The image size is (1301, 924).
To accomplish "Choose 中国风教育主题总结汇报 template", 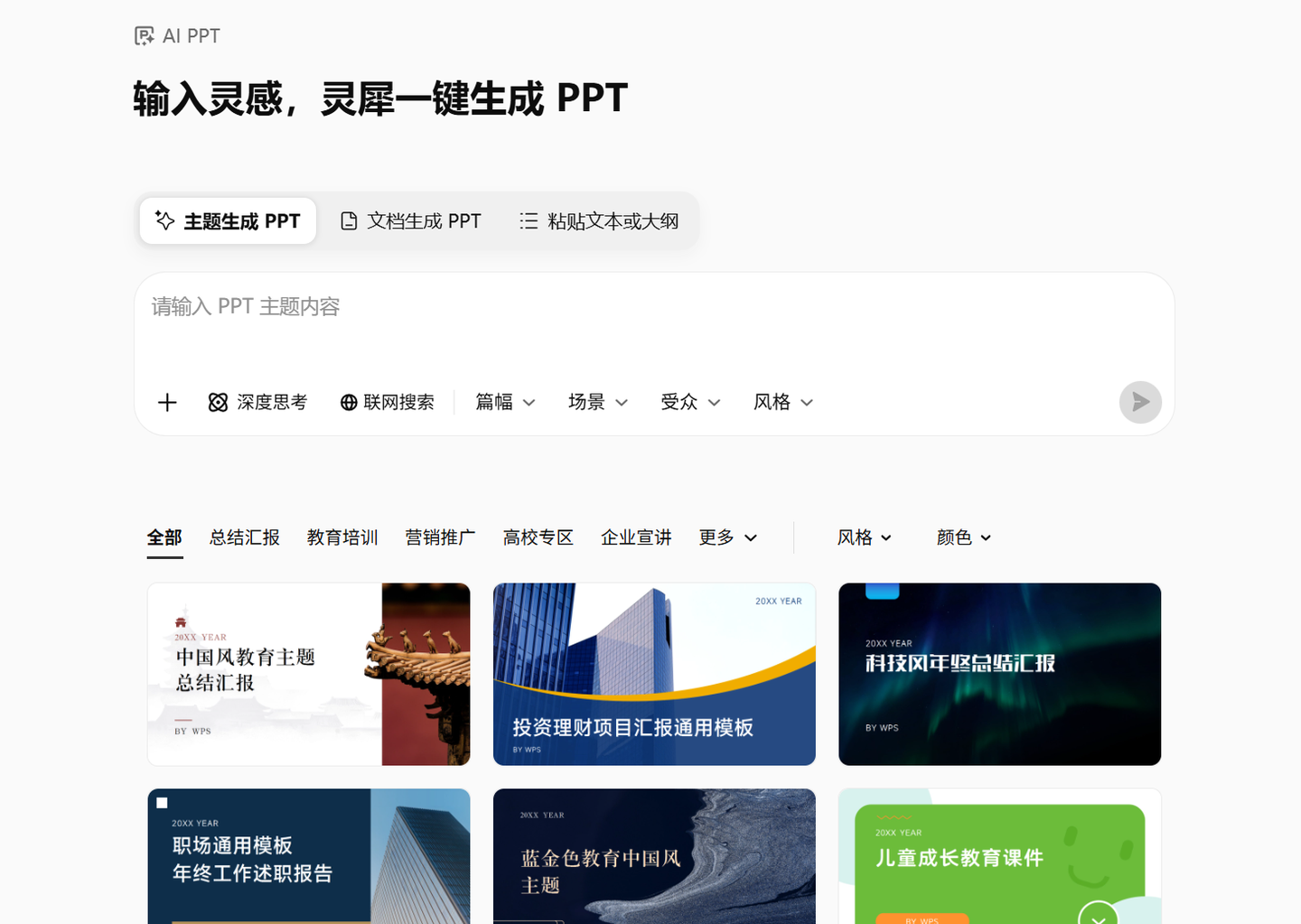I will pyautogui.click(x=309, y=674).
